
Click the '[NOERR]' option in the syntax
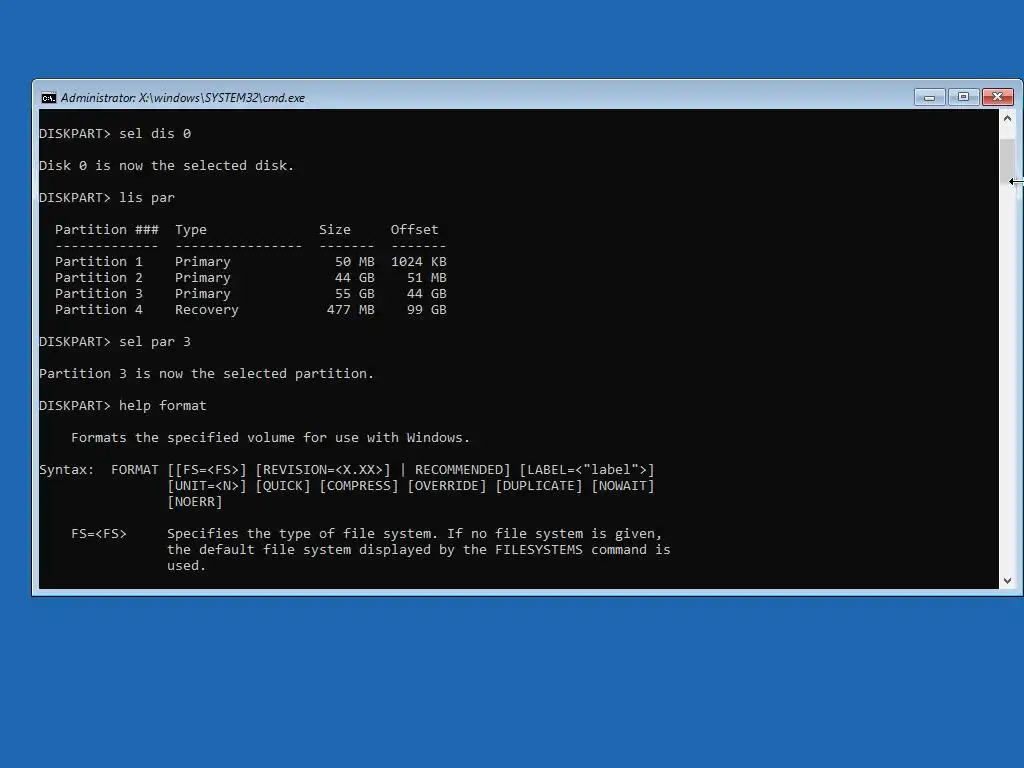195,502
